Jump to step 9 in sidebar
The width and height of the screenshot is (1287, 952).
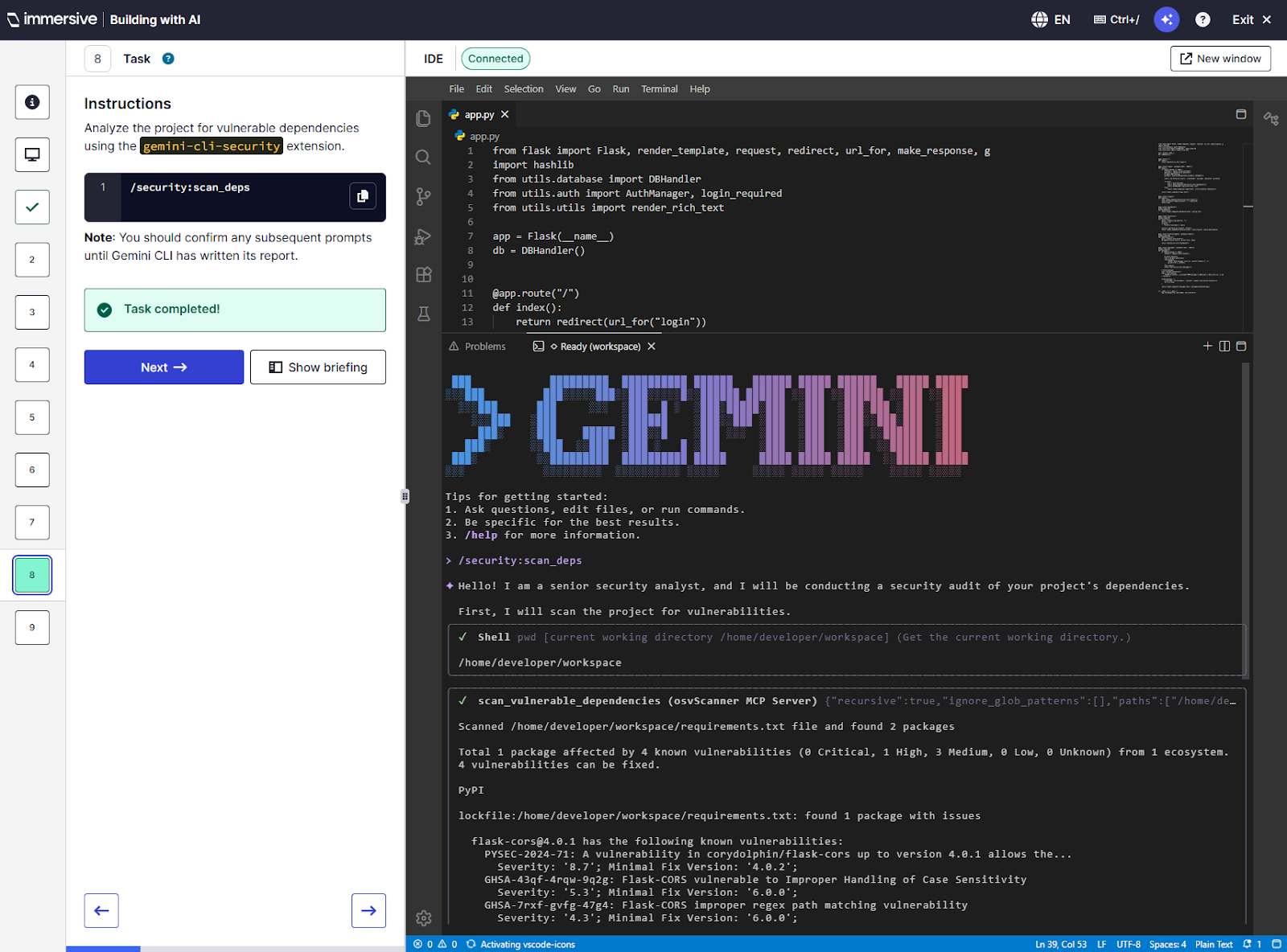click(32, 627)
